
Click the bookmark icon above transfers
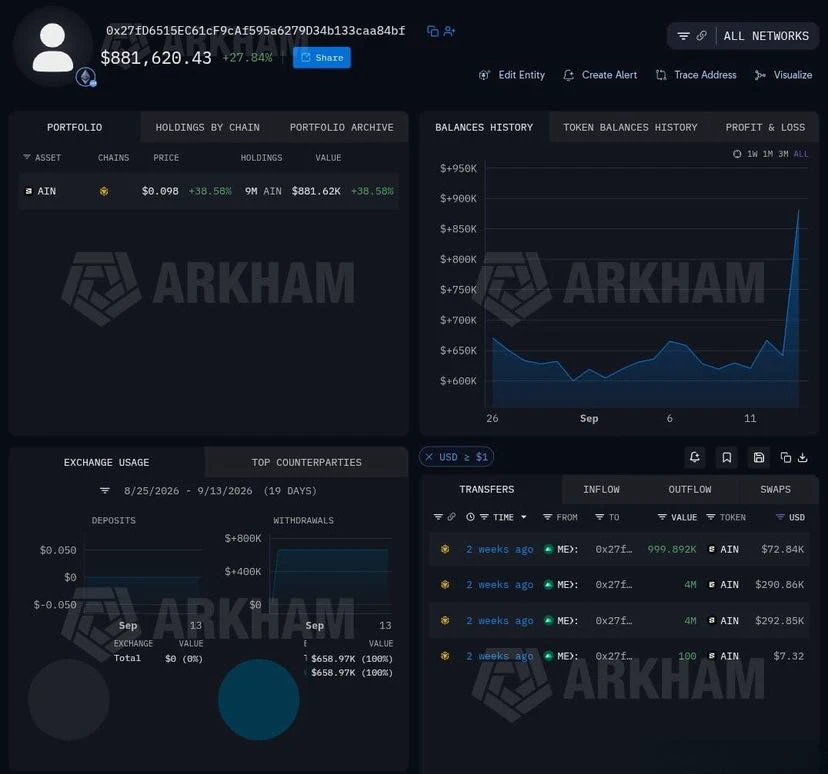[727, 457]
